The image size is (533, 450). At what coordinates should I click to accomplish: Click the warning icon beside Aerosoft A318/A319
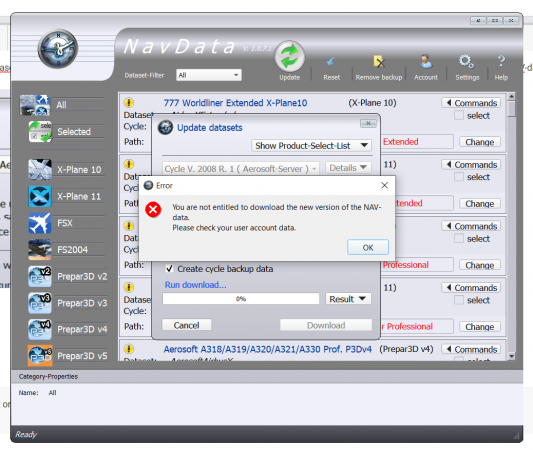(129, 349)
